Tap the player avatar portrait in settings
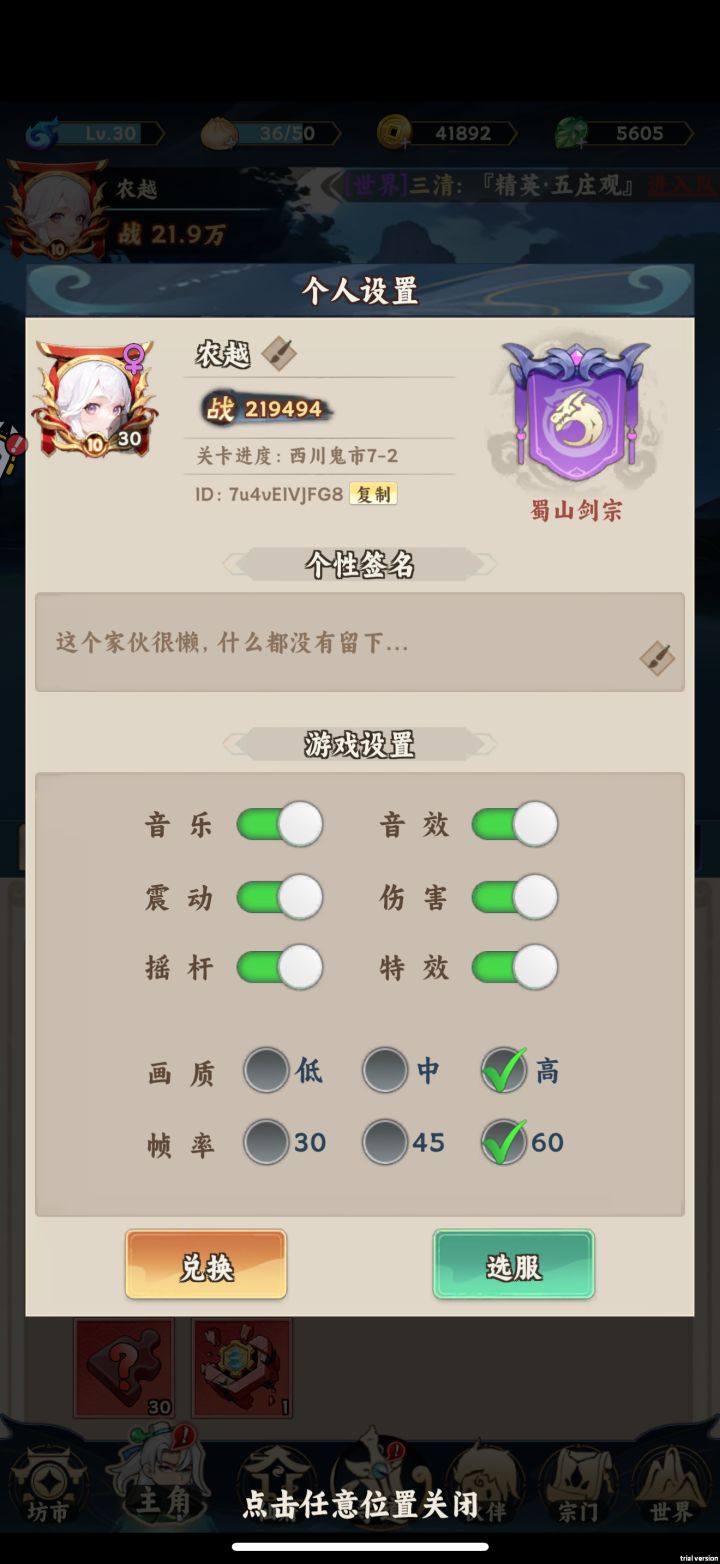 [x=94, y=399]
